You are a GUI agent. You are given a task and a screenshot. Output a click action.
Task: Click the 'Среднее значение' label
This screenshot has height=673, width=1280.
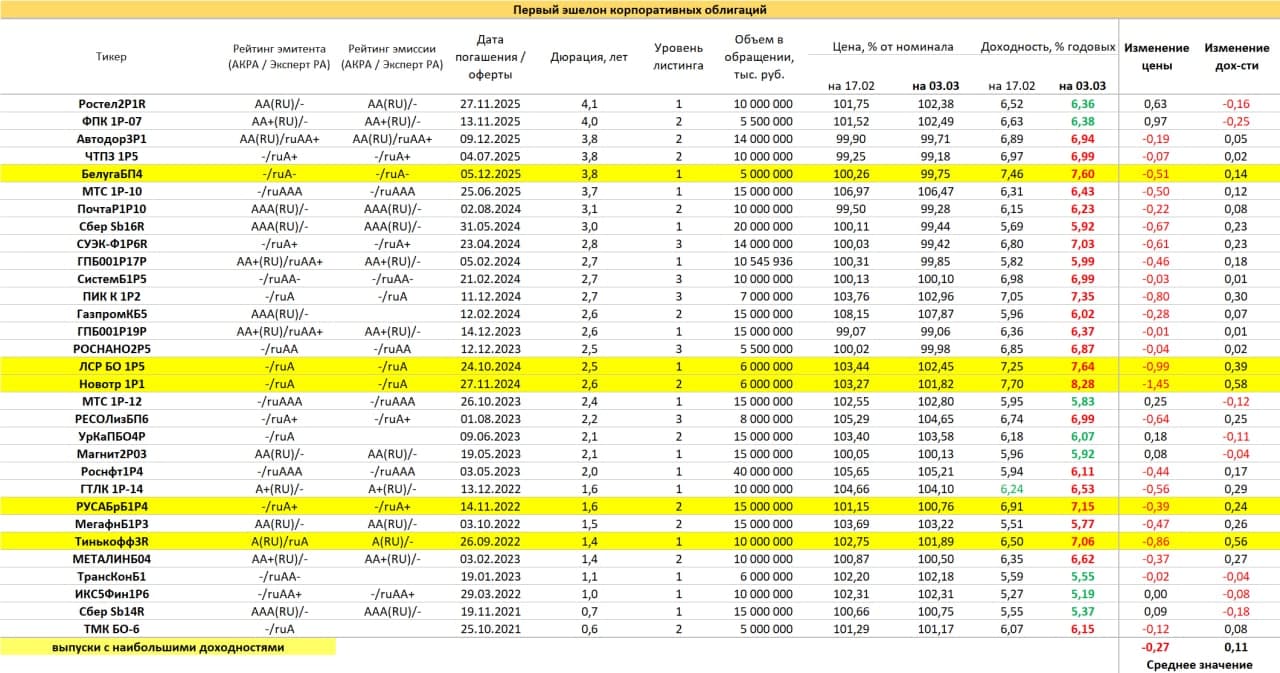coord(1198,665)
